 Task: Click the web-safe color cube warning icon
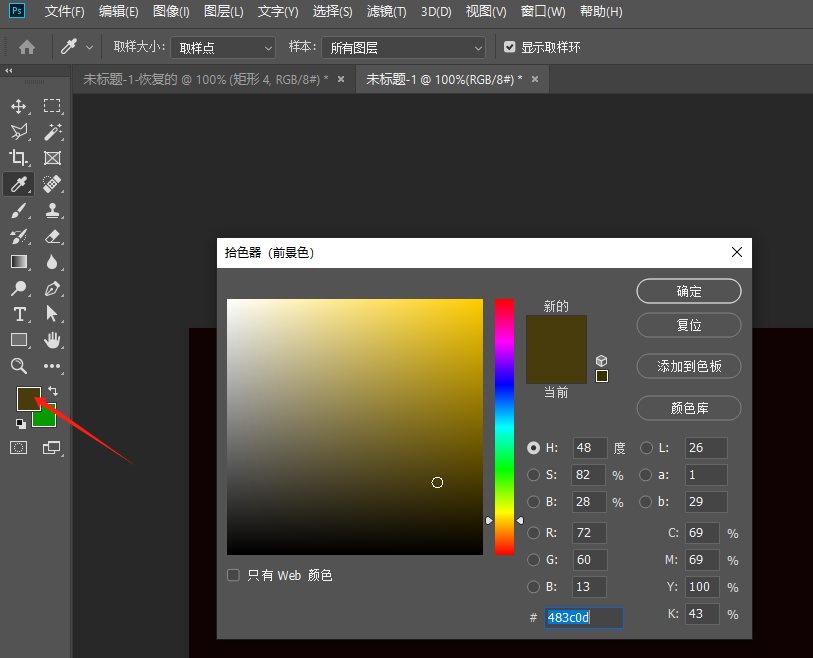point(601,360)
